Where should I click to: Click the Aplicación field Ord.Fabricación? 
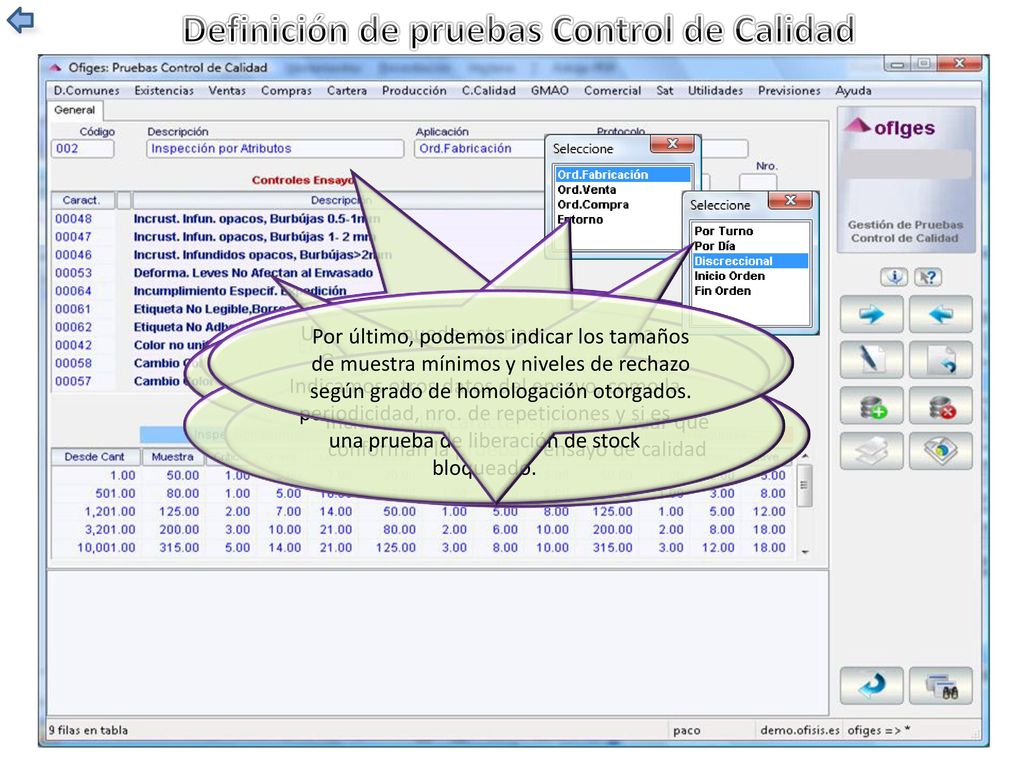pyautogui.click(x=480, y=149)
